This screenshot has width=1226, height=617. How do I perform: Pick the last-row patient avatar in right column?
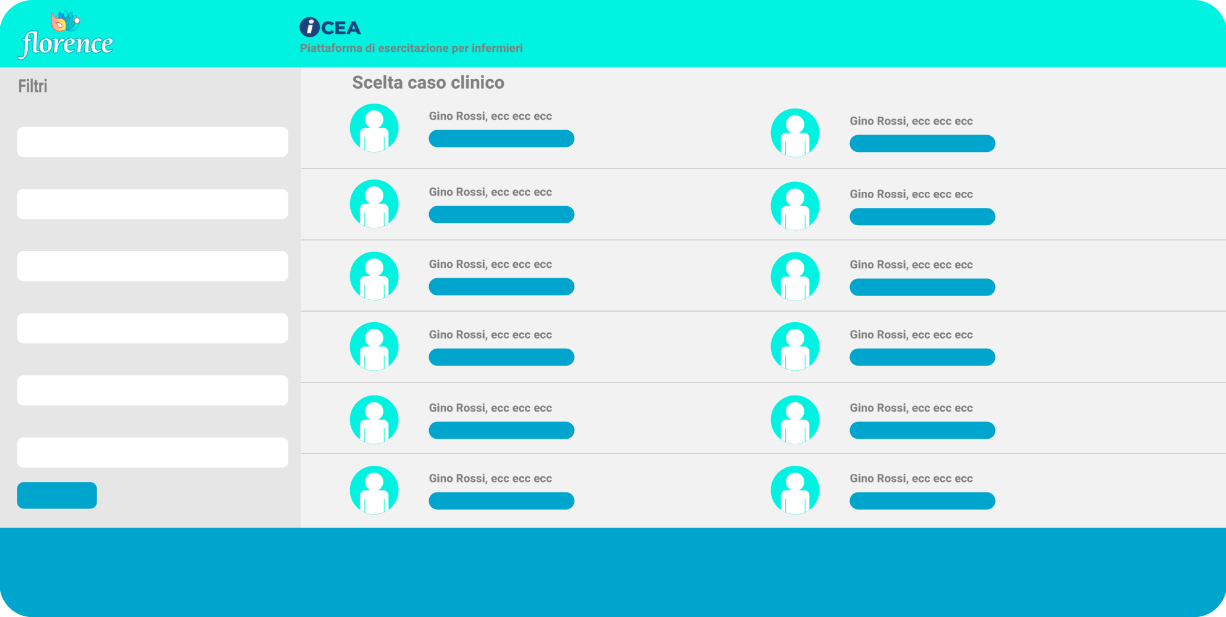(795, 490)
